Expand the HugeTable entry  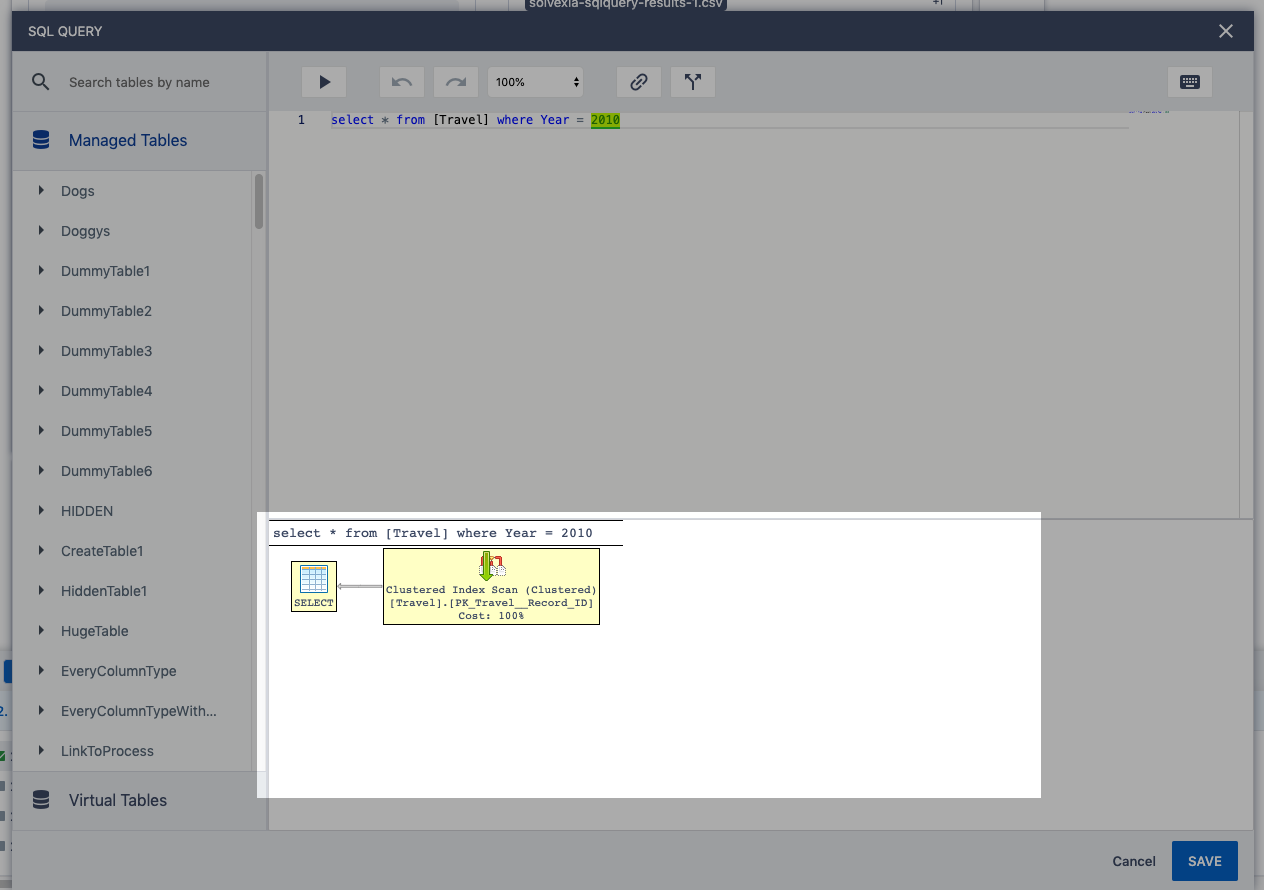pyautogui.click(x=41, y=630)
